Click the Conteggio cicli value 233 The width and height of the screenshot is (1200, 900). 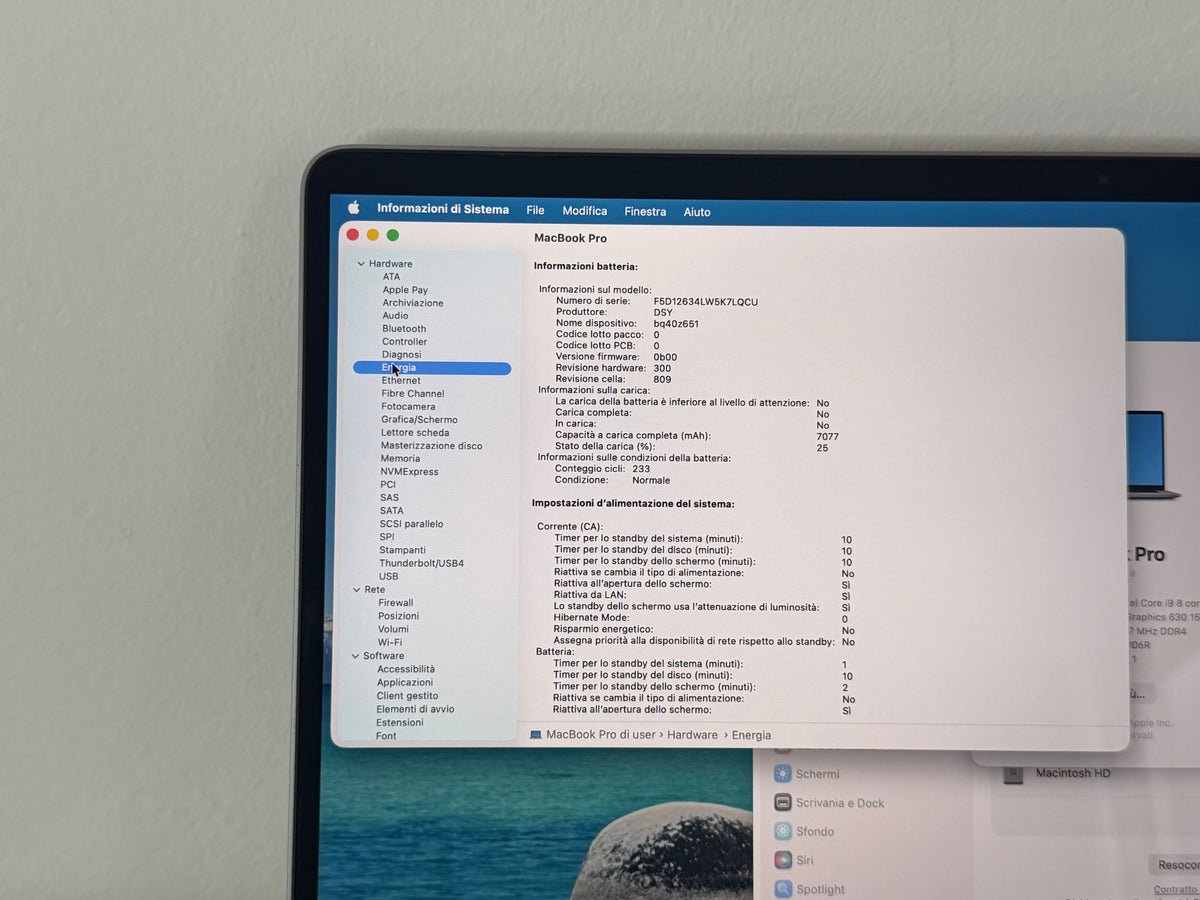641,469
